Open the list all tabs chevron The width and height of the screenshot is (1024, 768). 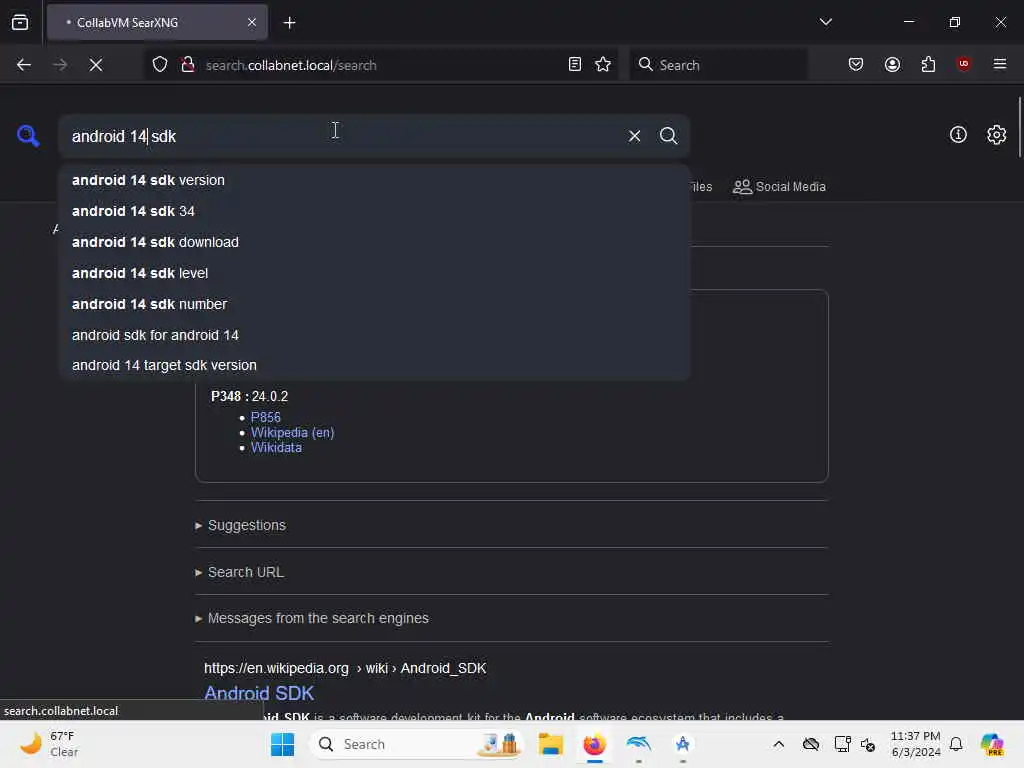click(825, 22)
